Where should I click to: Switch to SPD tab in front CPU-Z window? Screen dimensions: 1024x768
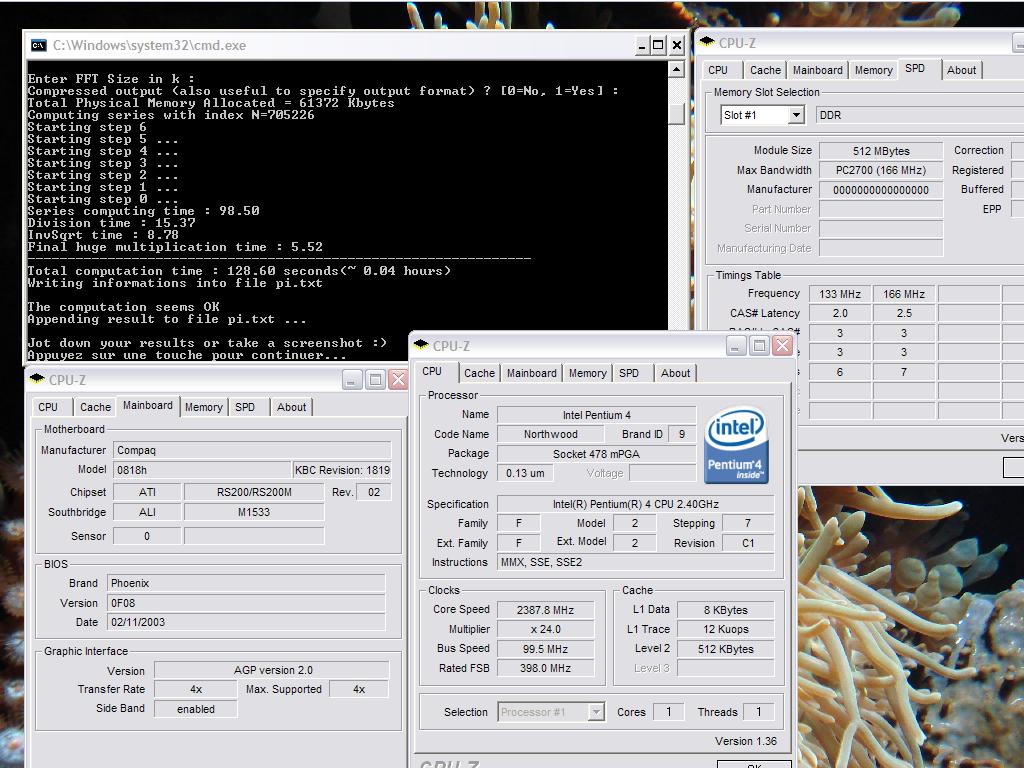tap(629, 373)
